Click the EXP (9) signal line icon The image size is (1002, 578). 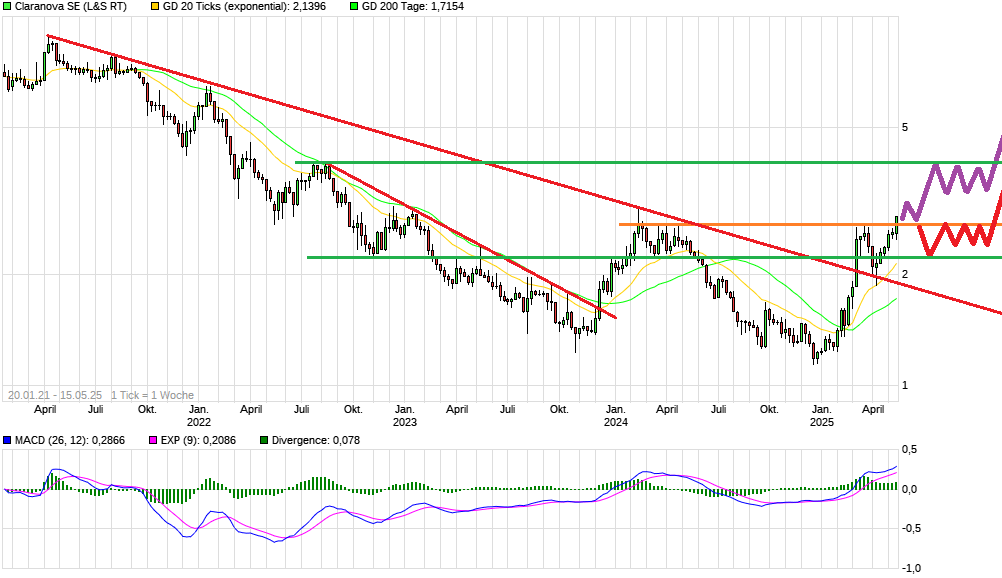tap(153, 440)
